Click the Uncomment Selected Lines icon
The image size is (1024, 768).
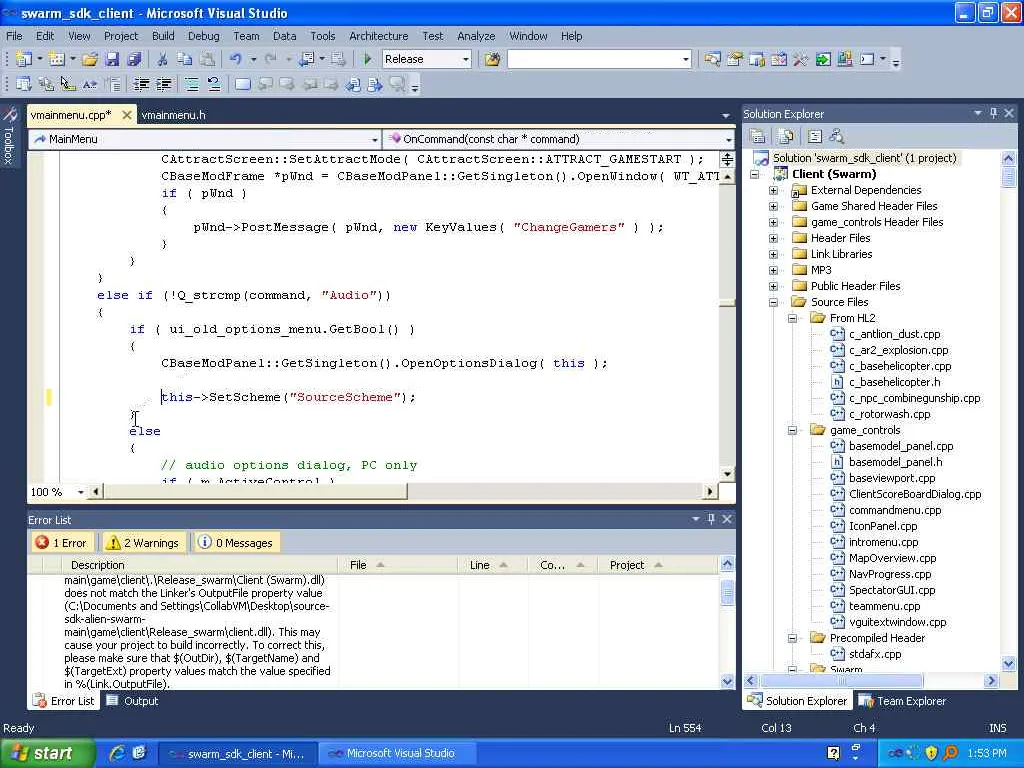pos(214,84)
